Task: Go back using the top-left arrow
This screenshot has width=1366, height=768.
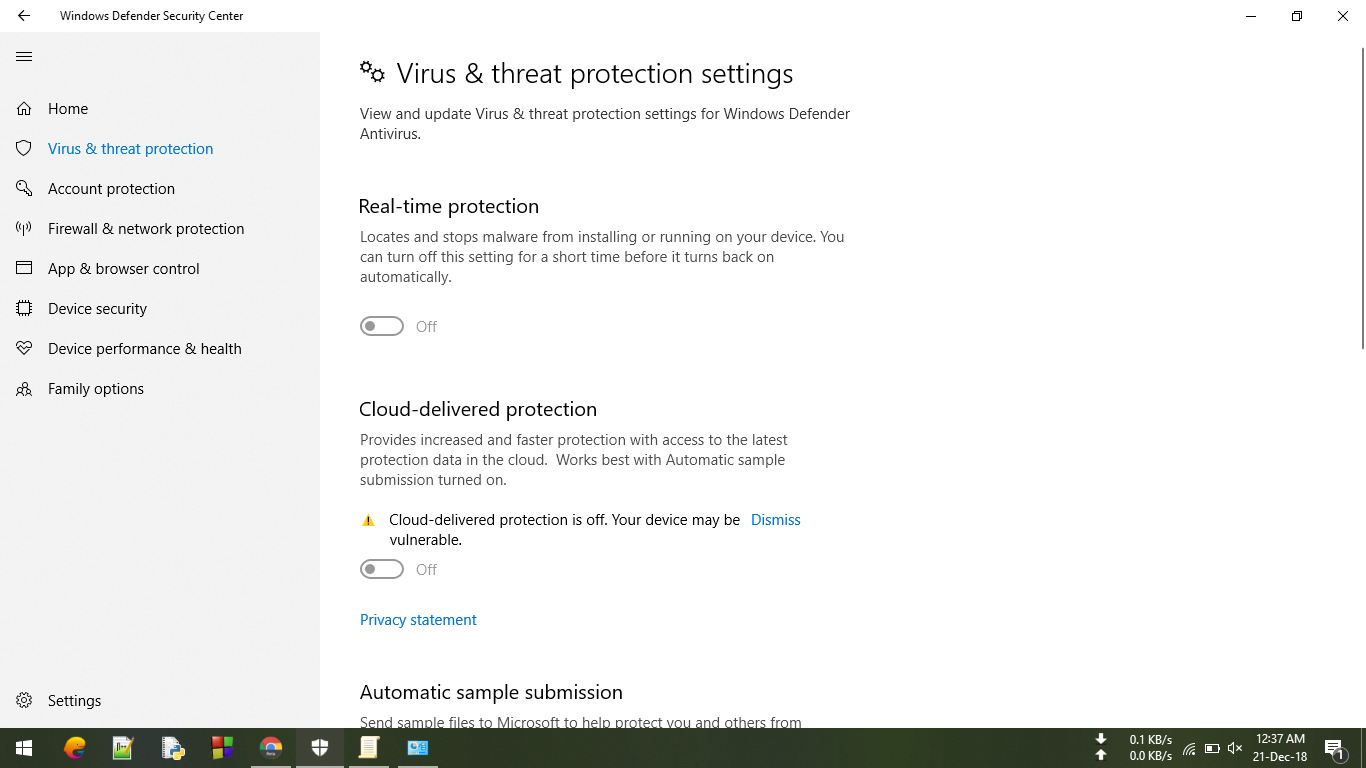Action: tap(24, 16)
